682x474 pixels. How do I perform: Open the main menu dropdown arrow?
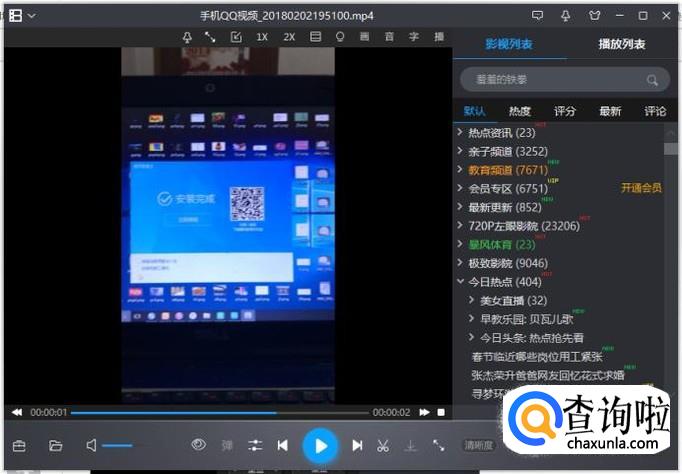pos(32,16)
